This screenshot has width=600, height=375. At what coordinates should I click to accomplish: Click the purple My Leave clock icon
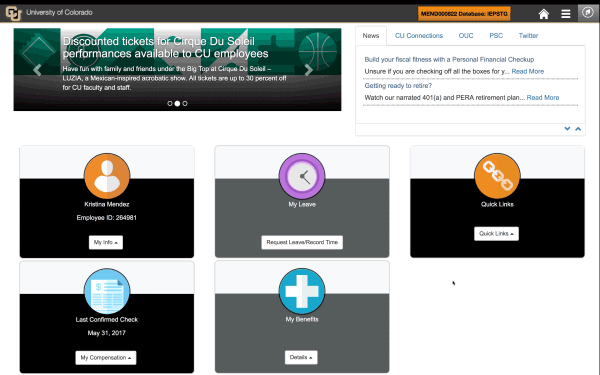coord(302,176)
